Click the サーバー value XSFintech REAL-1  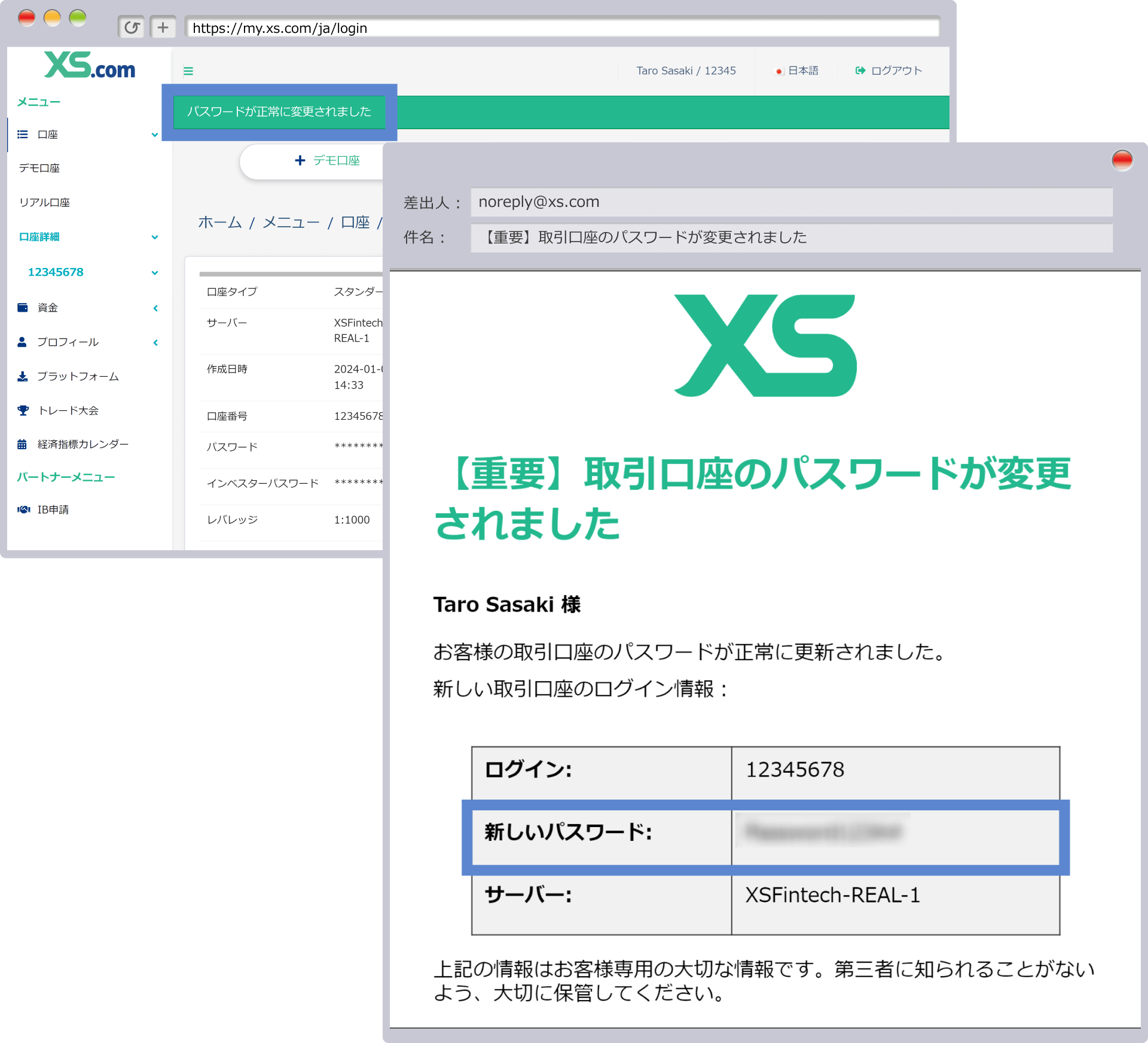[358, 330]
